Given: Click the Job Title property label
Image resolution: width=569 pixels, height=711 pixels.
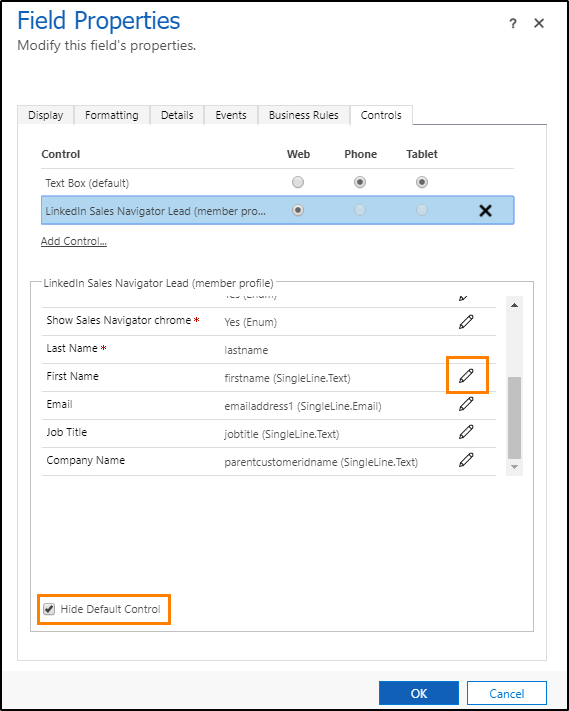Looking at the screenshot, I should click(67, 432).
